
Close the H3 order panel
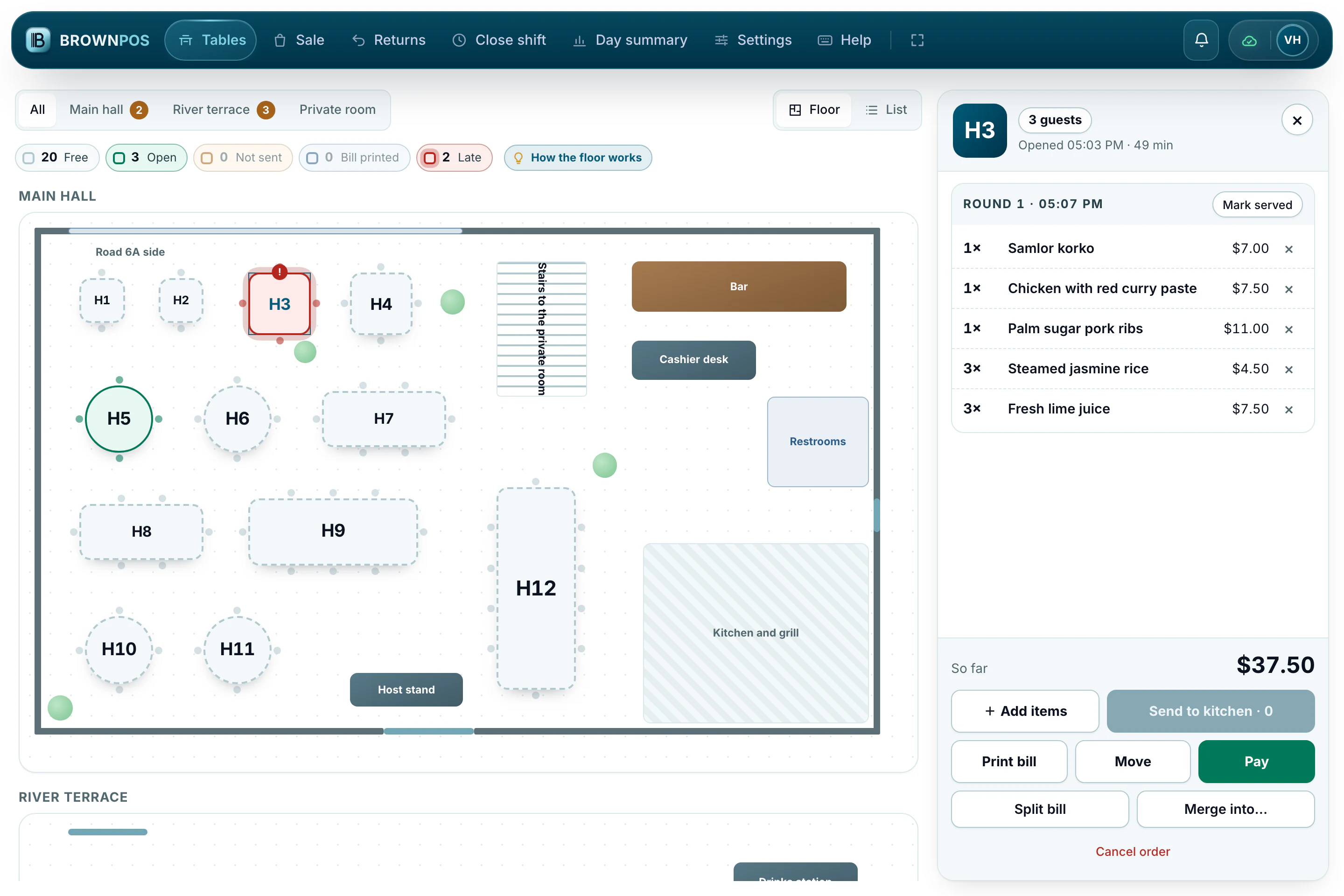tap(1297, 120)
